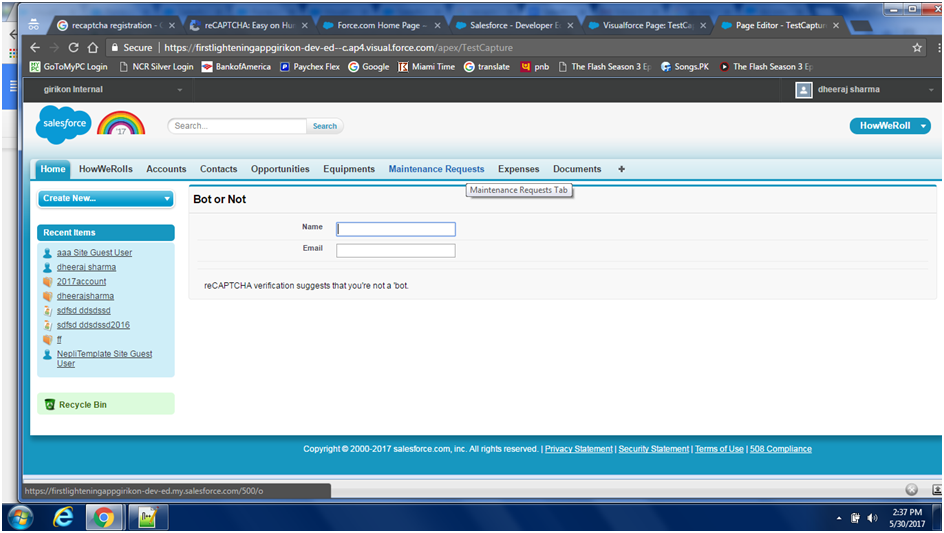Click the plus icon for all tabs

(621, 169)
